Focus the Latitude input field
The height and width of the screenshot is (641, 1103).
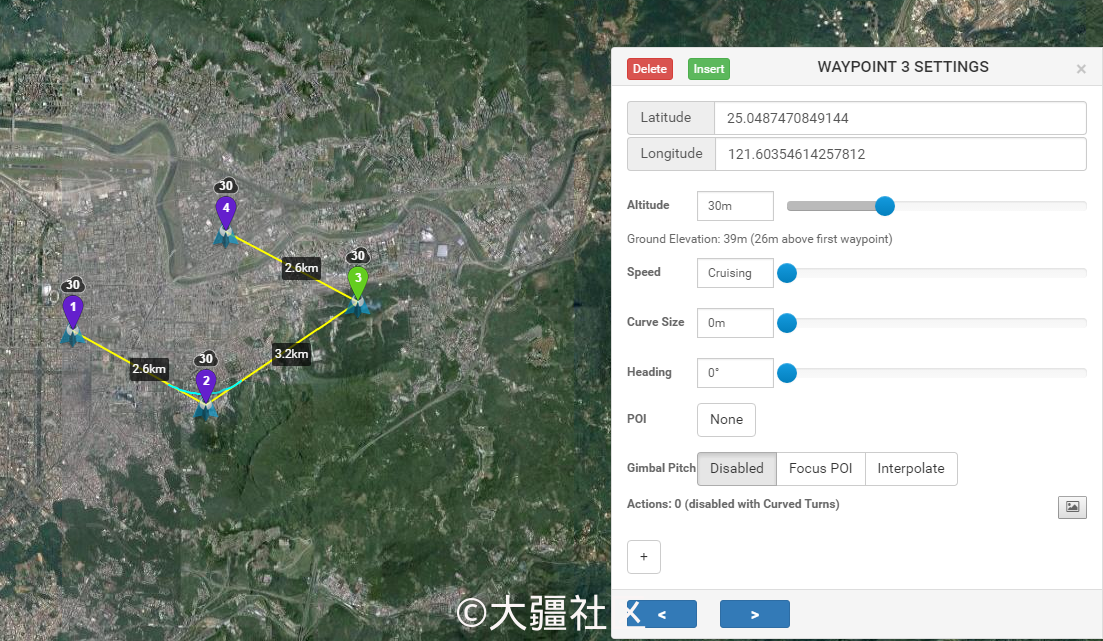(900, 118)
